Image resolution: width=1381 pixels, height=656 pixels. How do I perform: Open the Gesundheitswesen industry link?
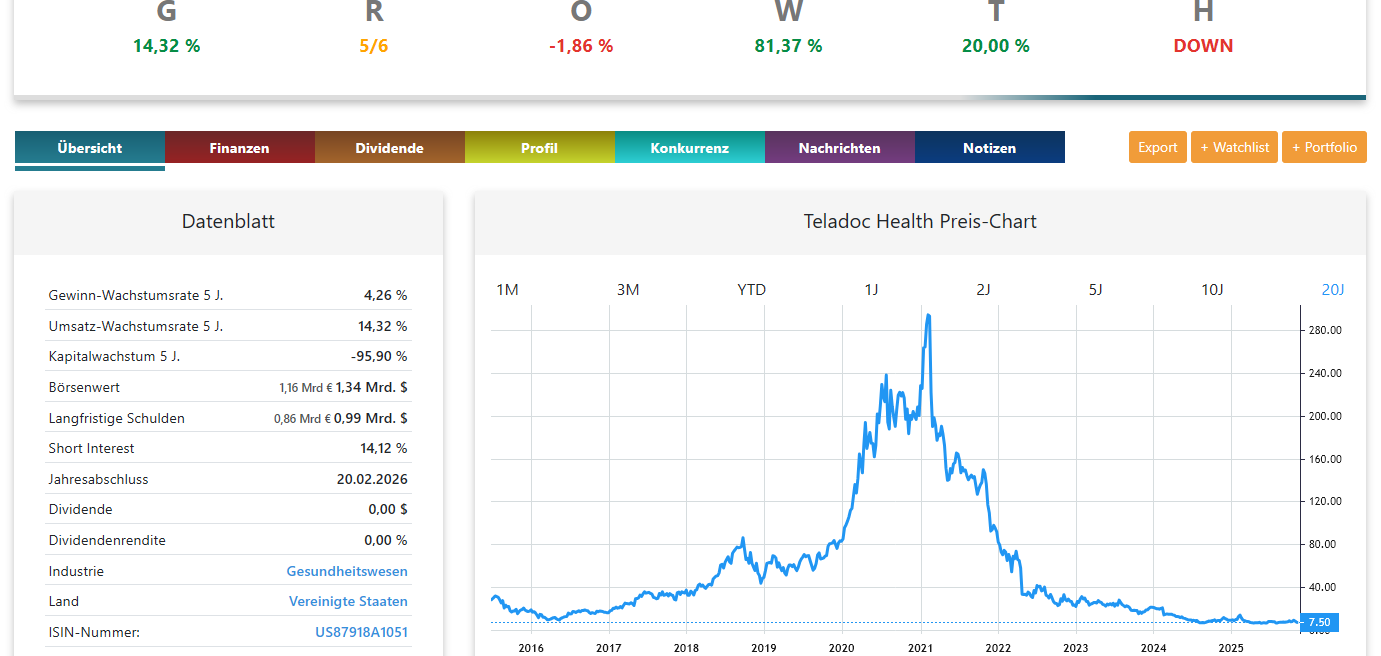348,571
